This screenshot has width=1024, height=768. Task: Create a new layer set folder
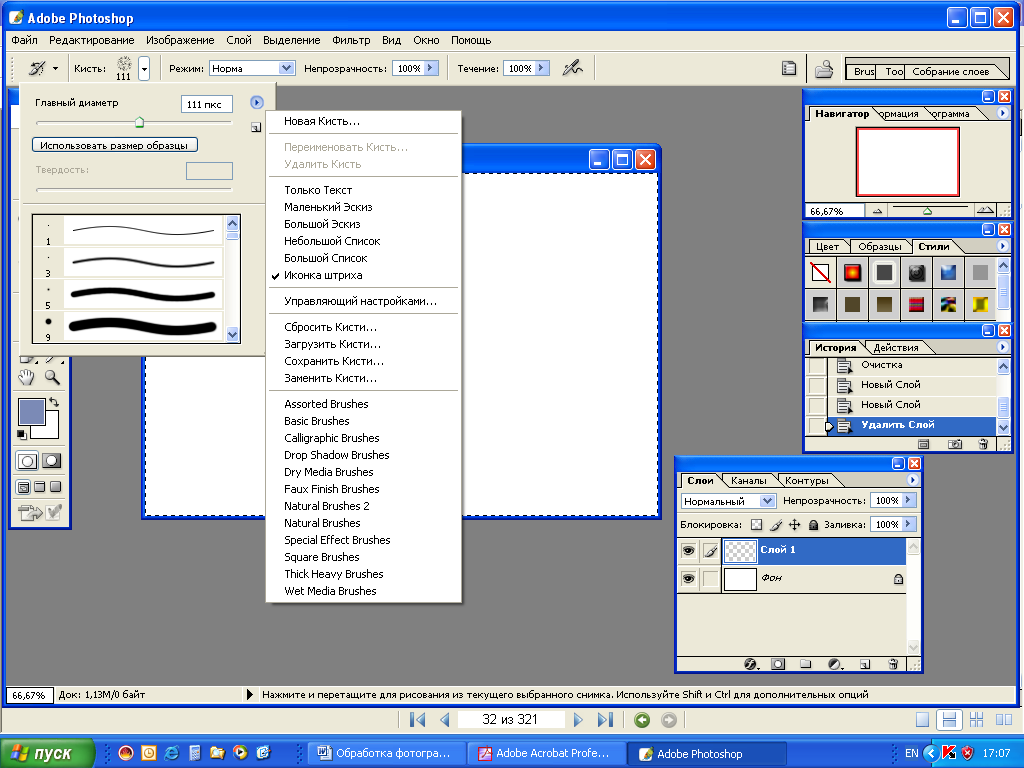806,664
